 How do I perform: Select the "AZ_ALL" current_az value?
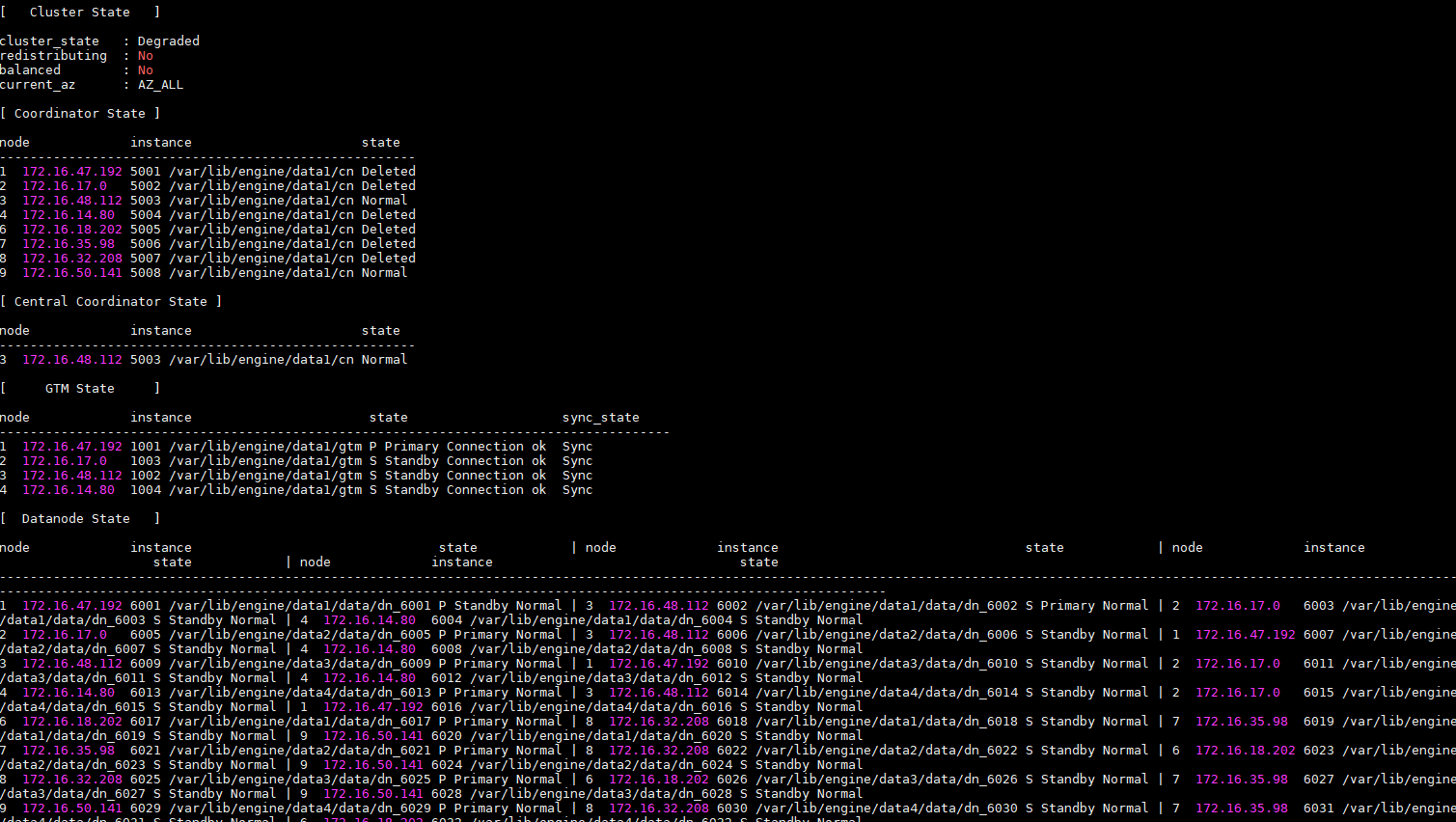pos(161,85)
